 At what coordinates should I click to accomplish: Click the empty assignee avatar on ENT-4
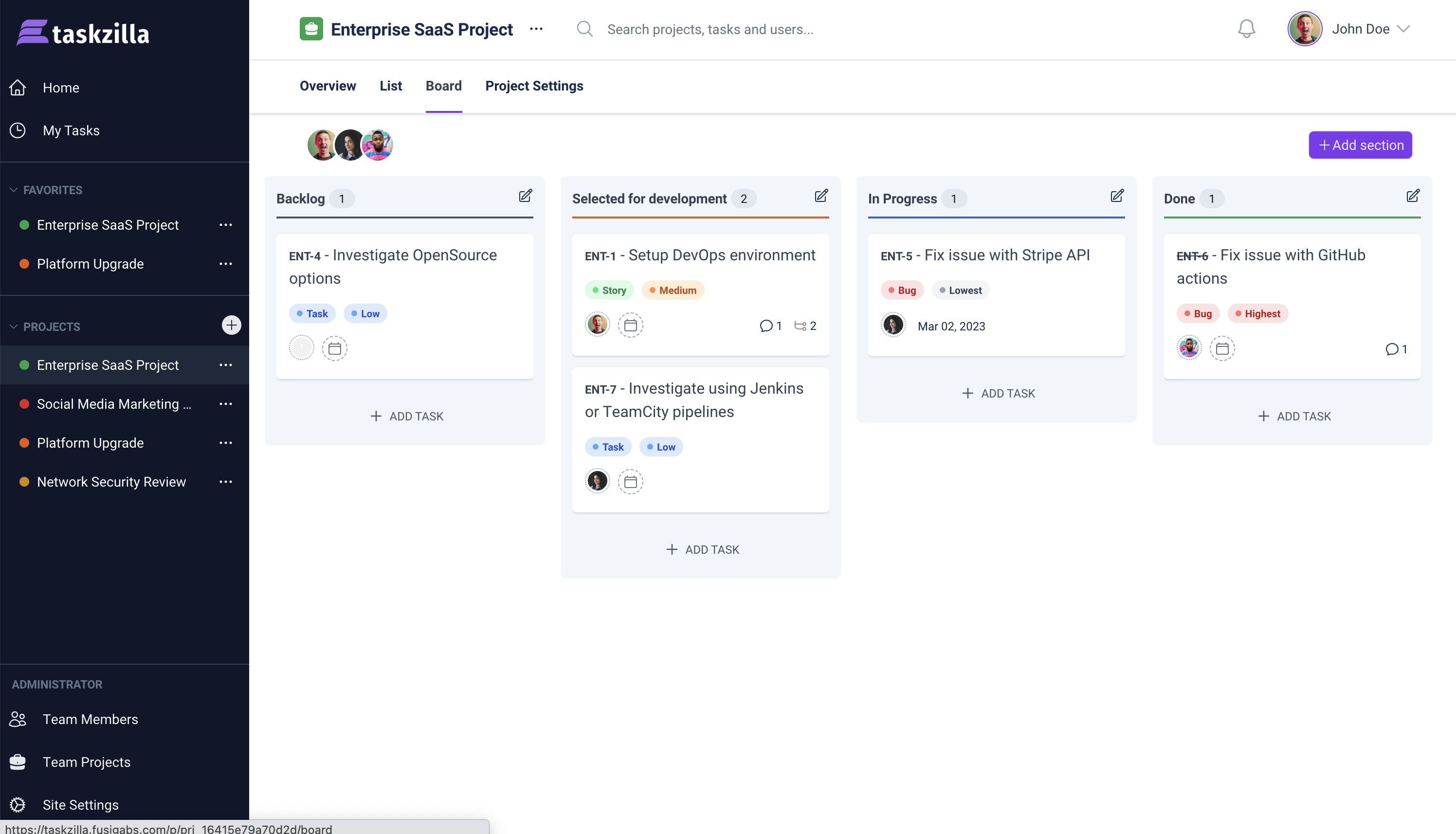click(x=301, y=348)
